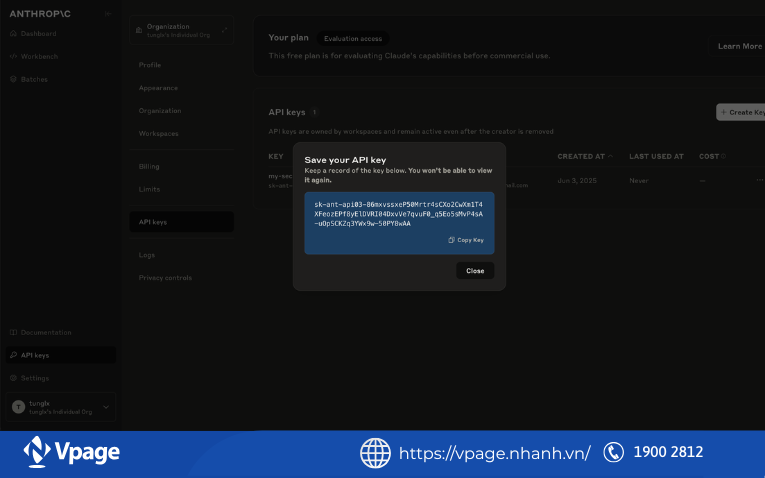This screenshot has width=765, height=478.
Task: Click the Documentation book icon
Action: click(x=13, y=332)
